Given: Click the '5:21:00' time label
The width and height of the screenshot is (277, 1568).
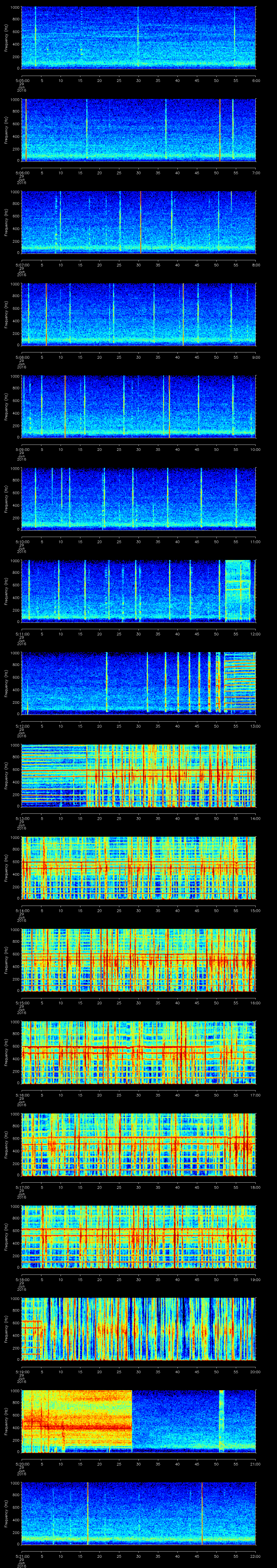Looking at the screenshot, I should pos(22,1556).
